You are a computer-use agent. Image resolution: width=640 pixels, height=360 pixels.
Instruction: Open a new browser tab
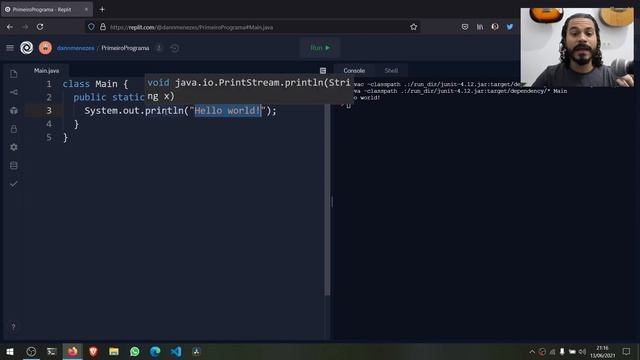(102, 9)
